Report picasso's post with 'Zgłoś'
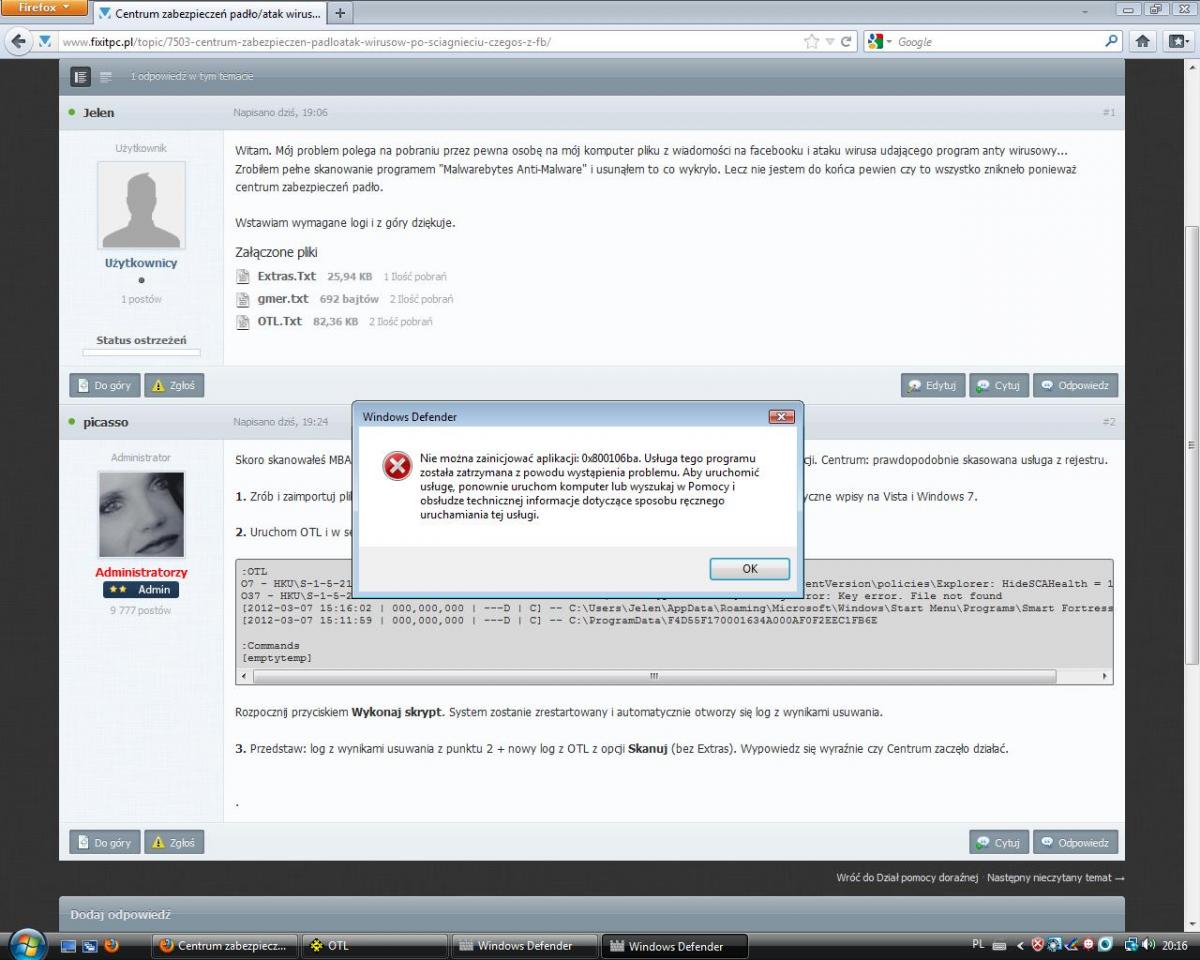The height and width of the screenshot is (960, 1200). [x=174, y=843]
